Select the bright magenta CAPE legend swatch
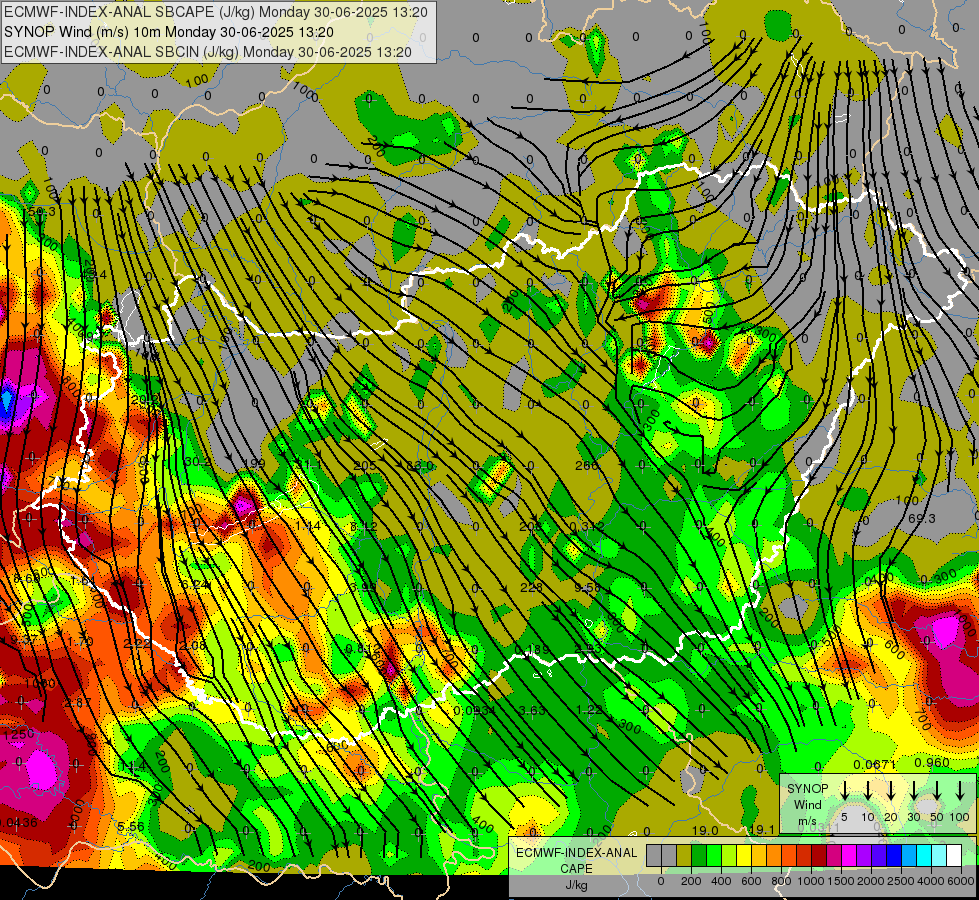Screen dimensions: 979x900 (x=850, y=855)
